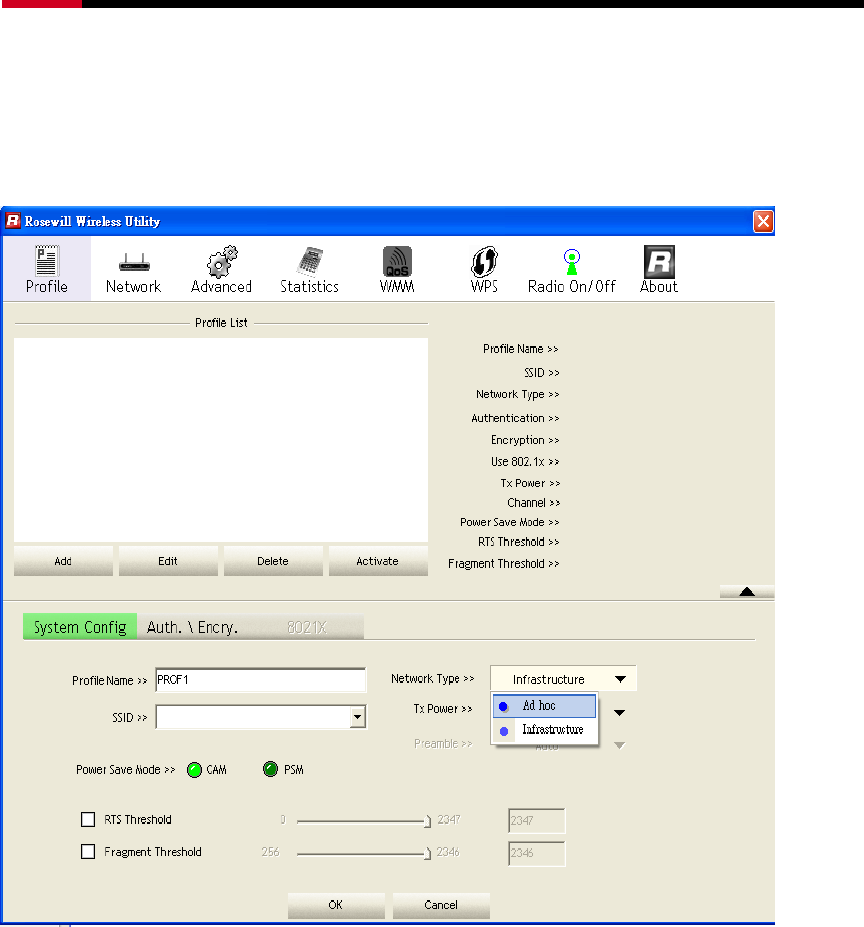
Task: Choose Ad hoc network type option
Action: 544,706
